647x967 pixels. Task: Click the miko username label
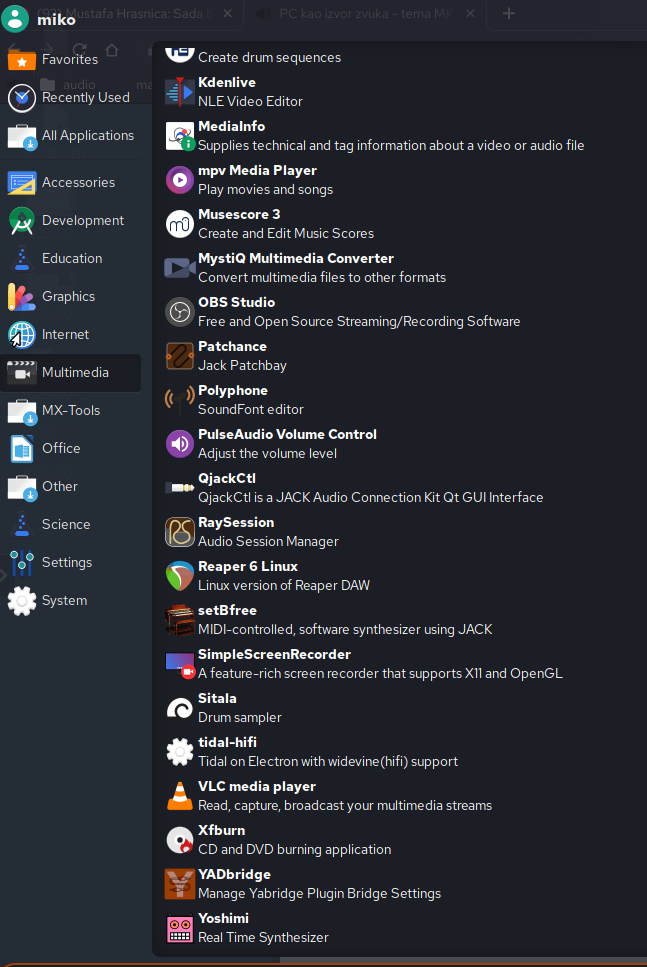click(x=56, y=20)
